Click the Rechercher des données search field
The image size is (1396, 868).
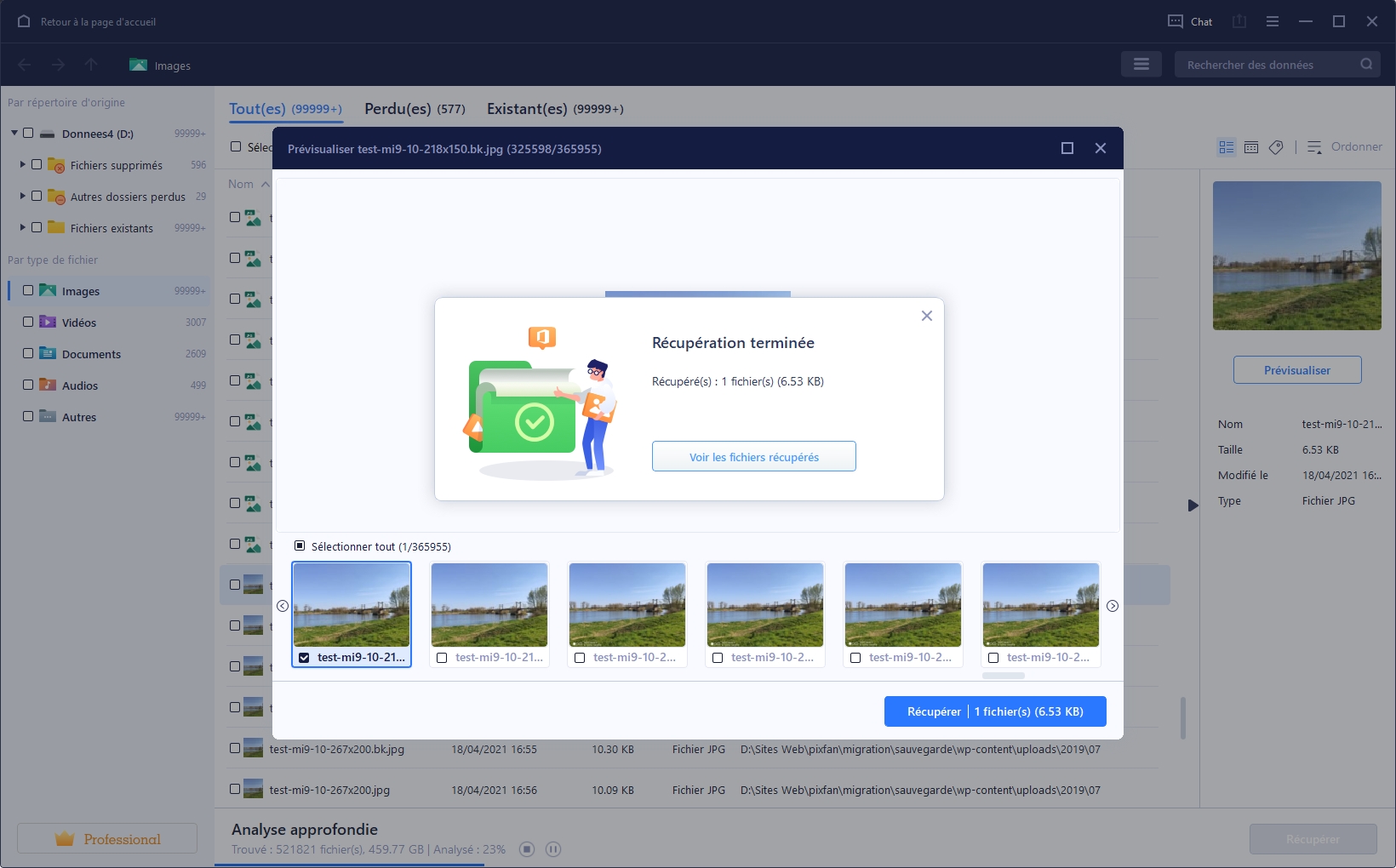(x=1267, y=65)
